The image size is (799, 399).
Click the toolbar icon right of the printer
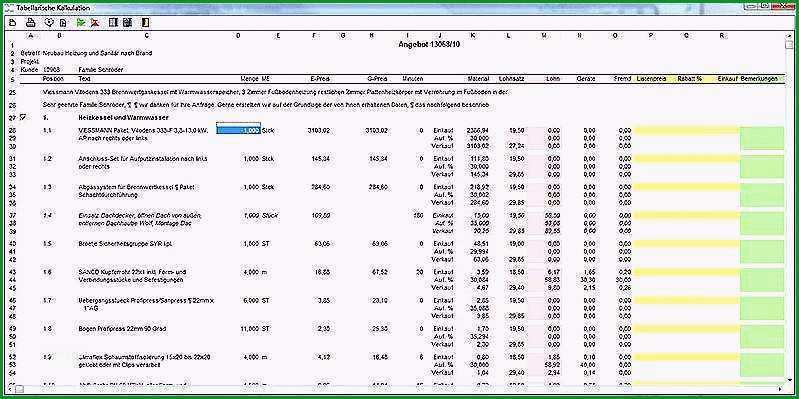(x=49, y=22)
